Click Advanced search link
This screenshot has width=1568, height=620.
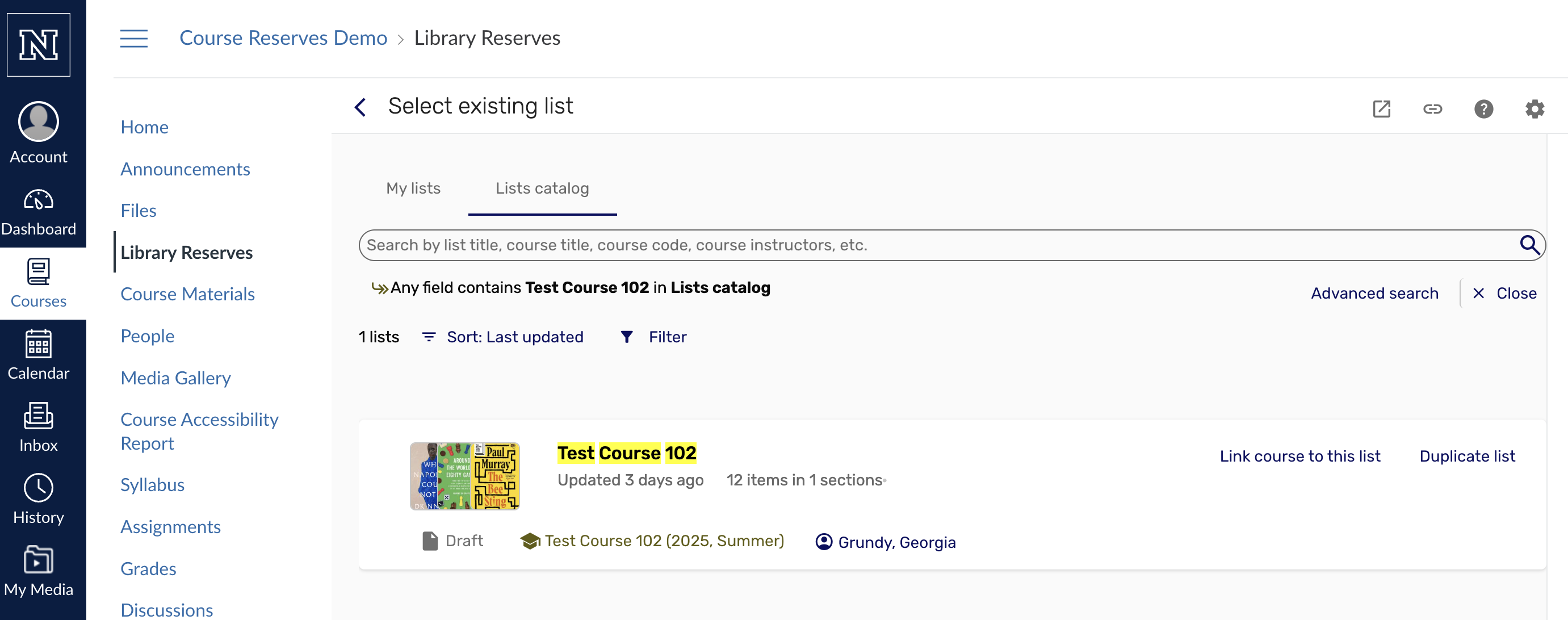tap(1374, 293)
